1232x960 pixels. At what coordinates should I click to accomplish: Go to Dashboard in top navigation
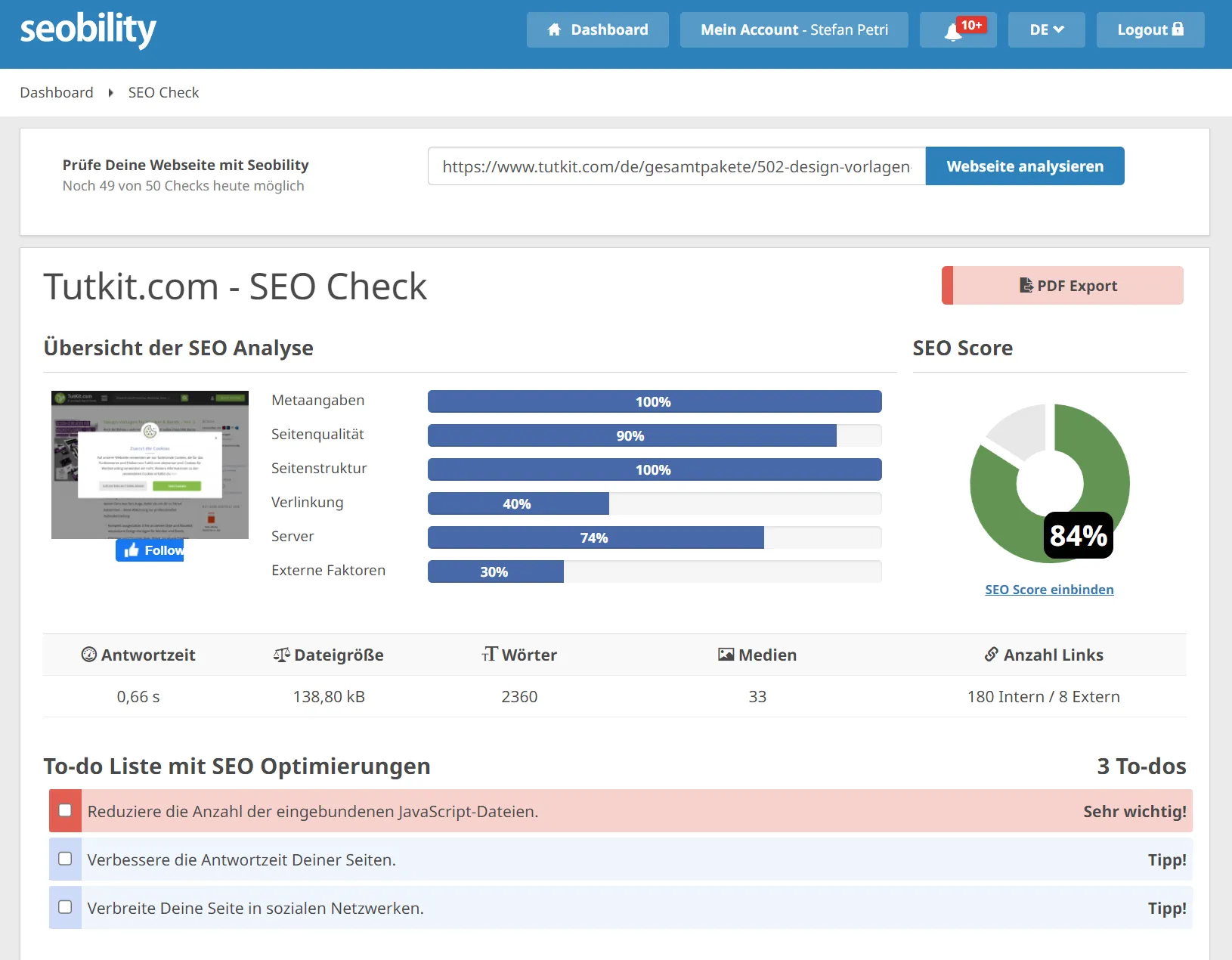click(x=597, y=30)
